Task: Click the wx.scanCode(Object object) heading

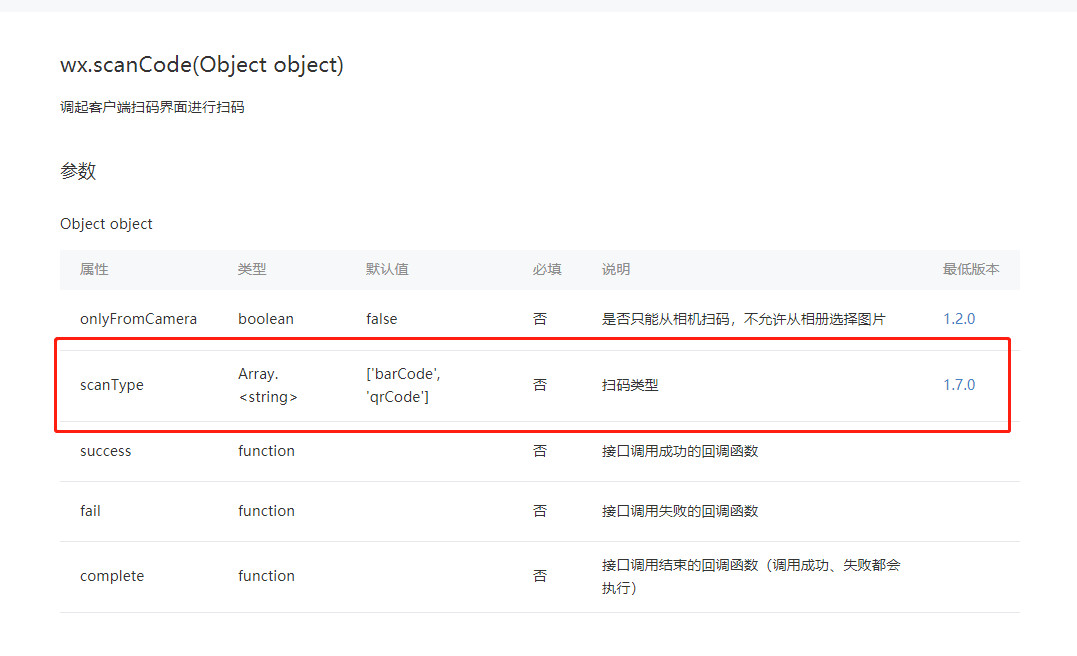Action: coord(202,65)
